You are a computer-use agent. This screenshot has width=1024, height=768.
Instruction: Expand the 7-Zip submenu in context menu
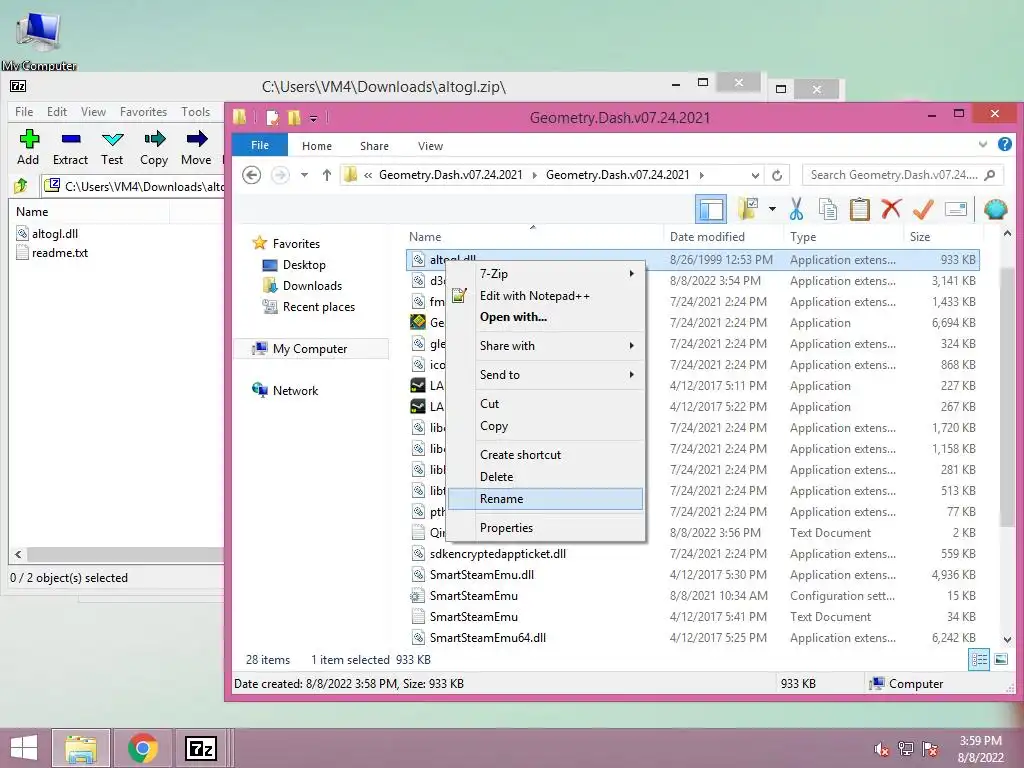632,274
